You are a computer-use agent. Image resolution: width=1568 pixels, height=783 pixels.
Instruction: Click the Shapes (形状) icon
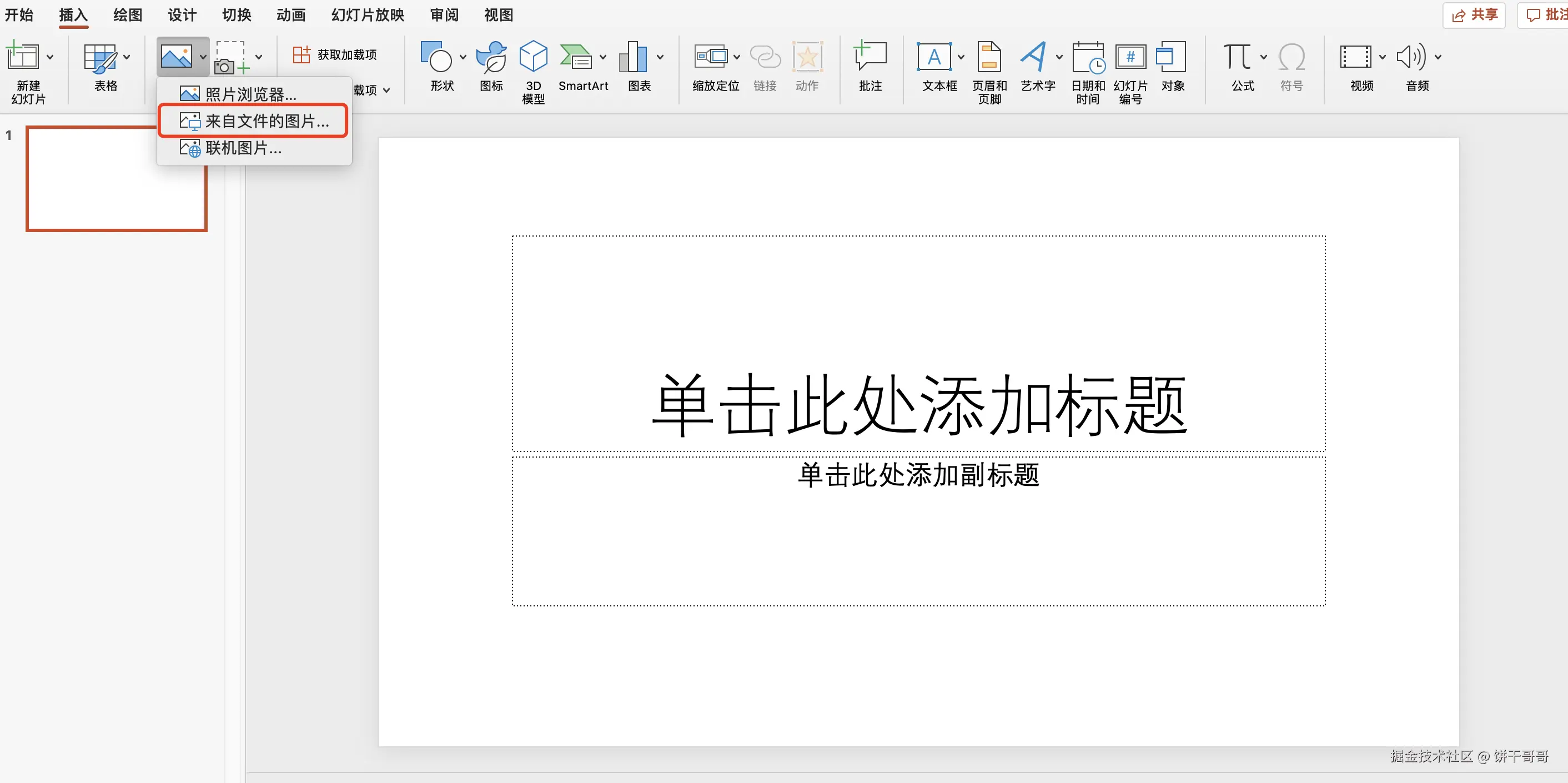point(436,57)
